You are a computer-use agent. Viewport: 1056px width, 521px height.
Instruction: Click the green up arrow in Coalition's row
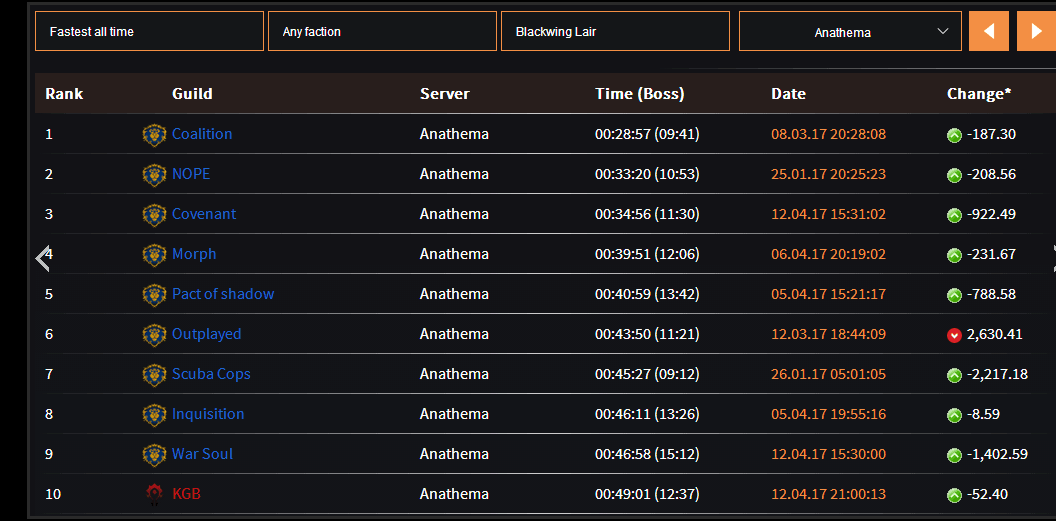[x=954, y=135]
